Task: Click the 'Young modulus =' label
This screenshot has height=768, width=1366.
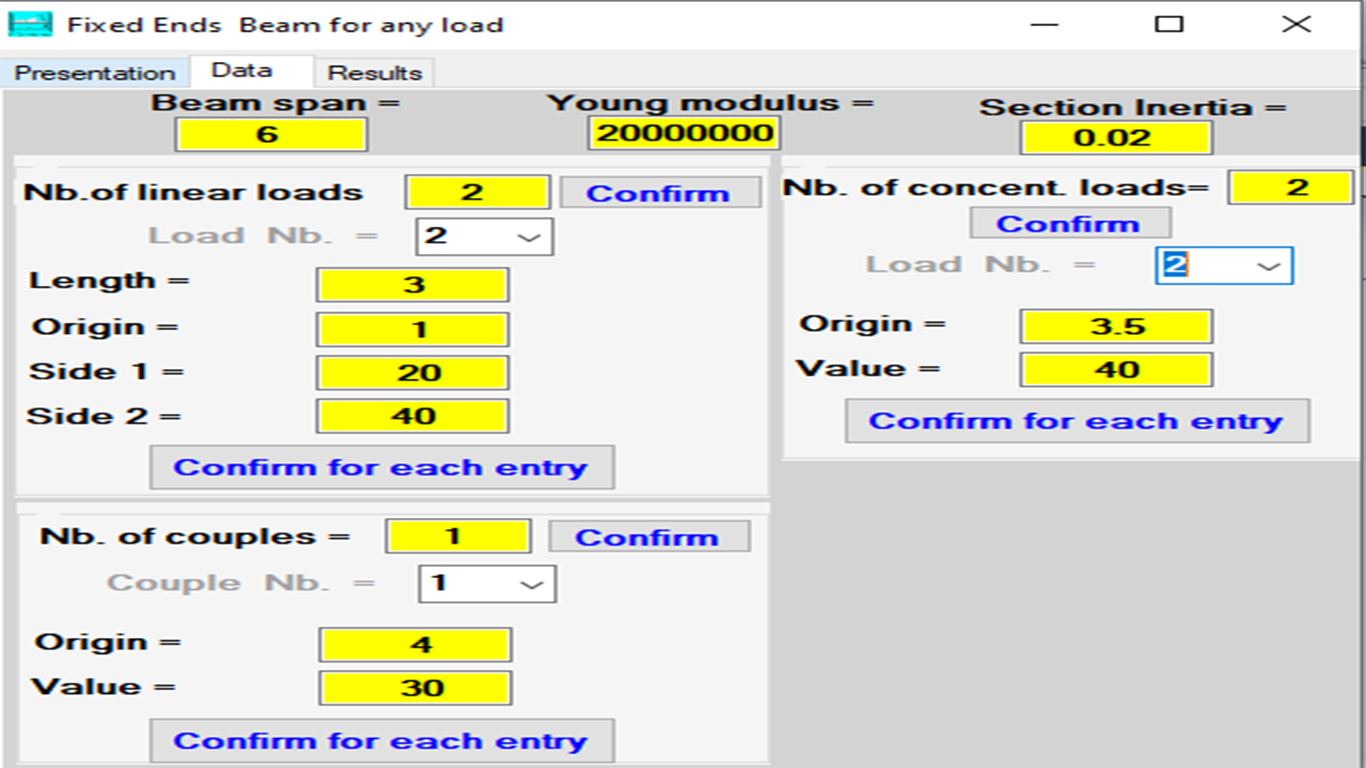Action: point(710,103)
